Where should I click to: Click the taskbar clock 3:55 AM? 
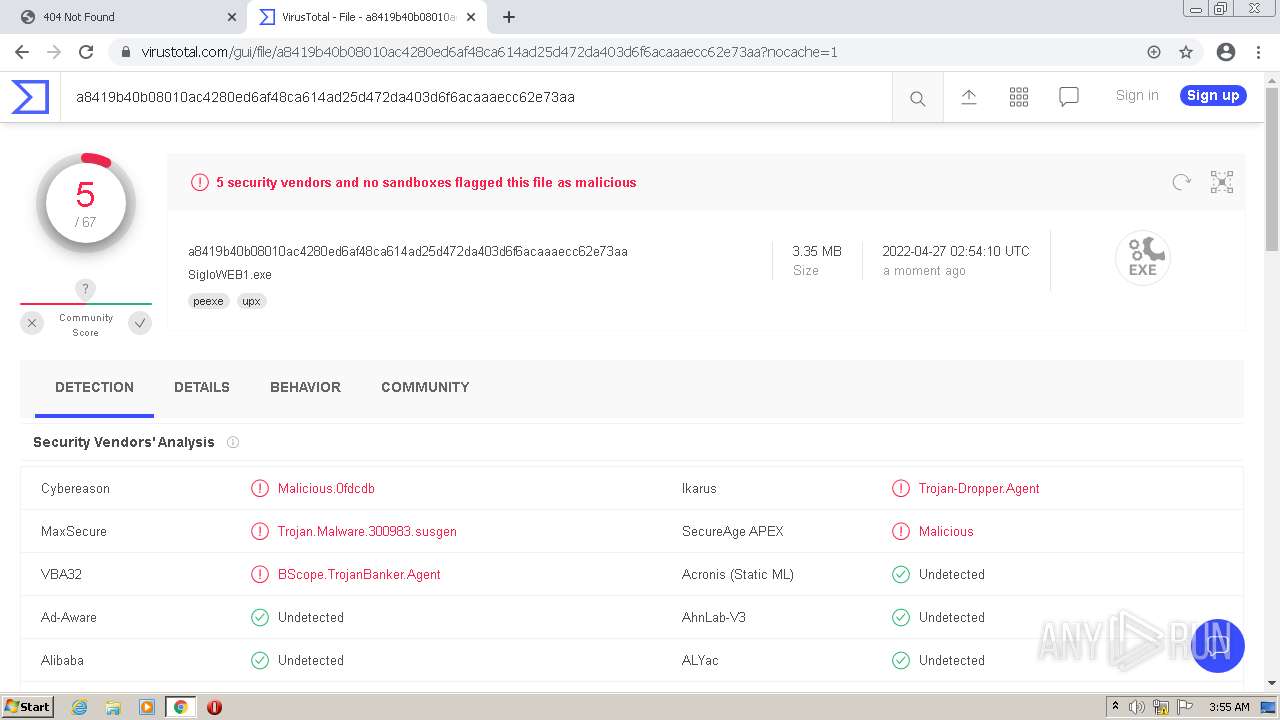pyautogui.click(x=1229, y=707)
